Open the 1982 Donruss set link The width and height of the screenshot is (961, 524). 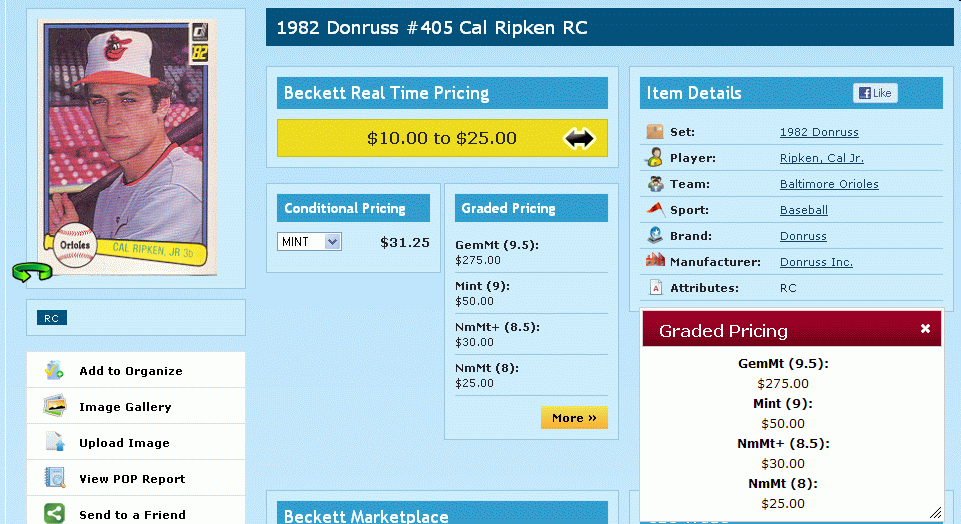[819, 132]
